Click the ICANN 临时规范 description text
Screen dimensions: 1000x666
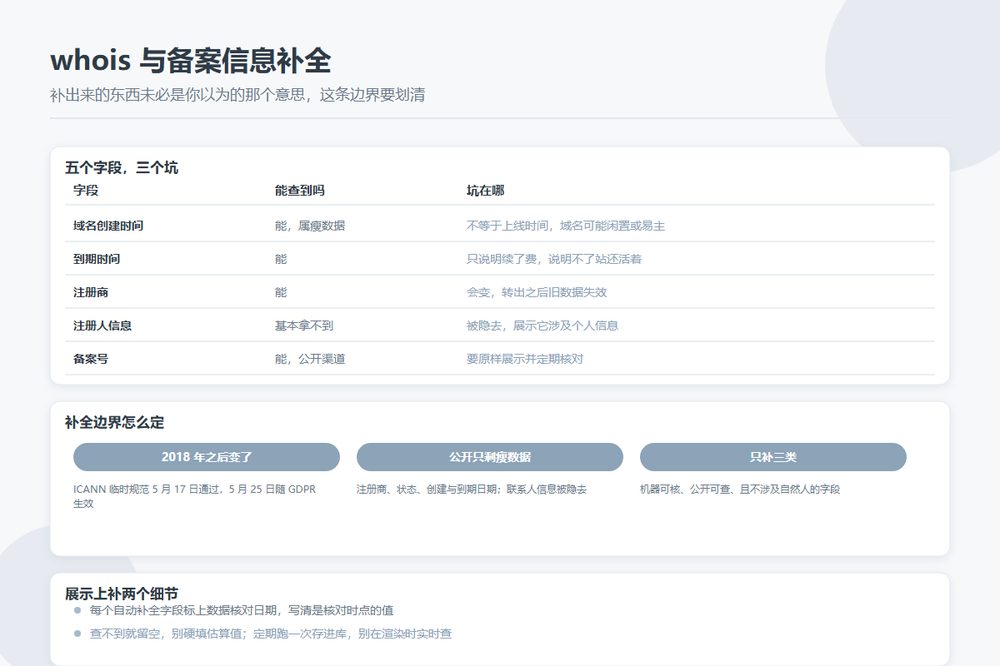click(x=195, y=496)
